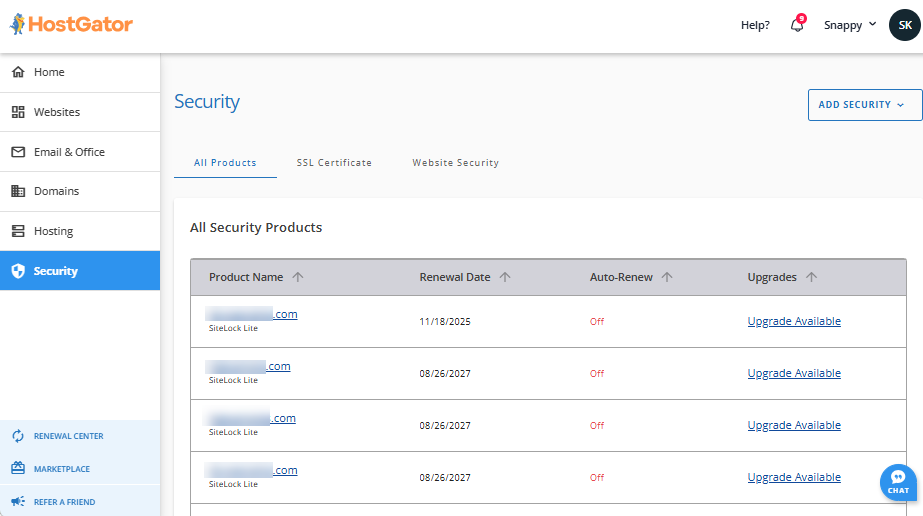
Task: Click the All Security Products heading
Action: (x=256, y=228)
